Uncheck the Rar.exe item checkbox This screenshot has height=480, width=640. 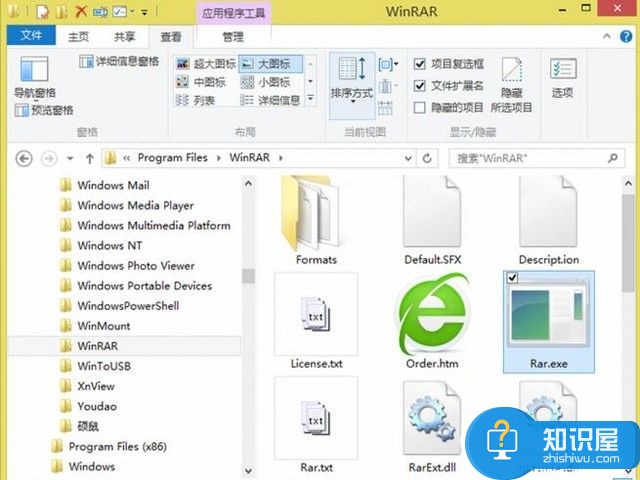click(x=512, y=278)
